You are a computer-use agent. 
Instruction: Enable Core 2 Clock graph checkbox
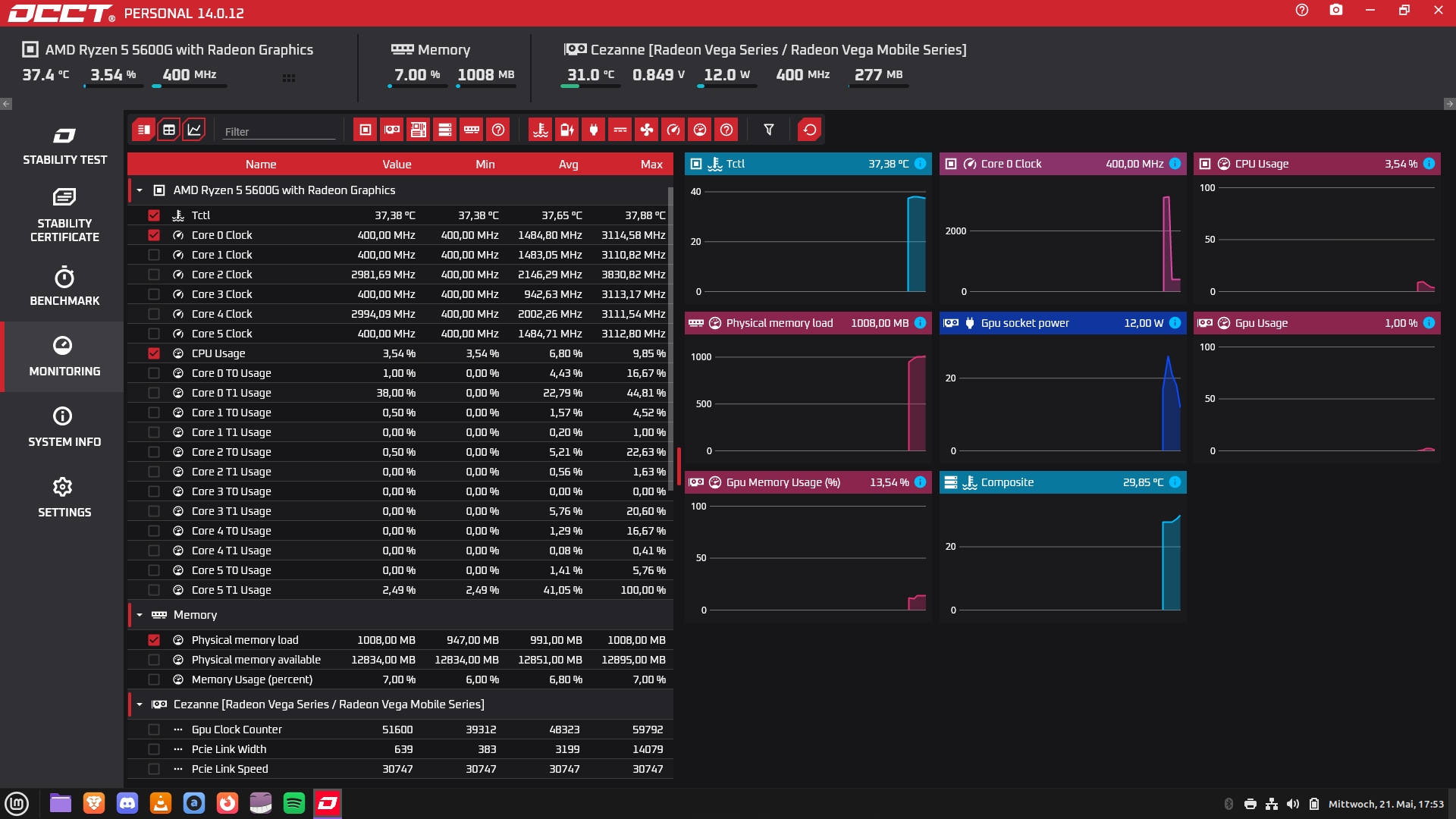pos(154,275)
